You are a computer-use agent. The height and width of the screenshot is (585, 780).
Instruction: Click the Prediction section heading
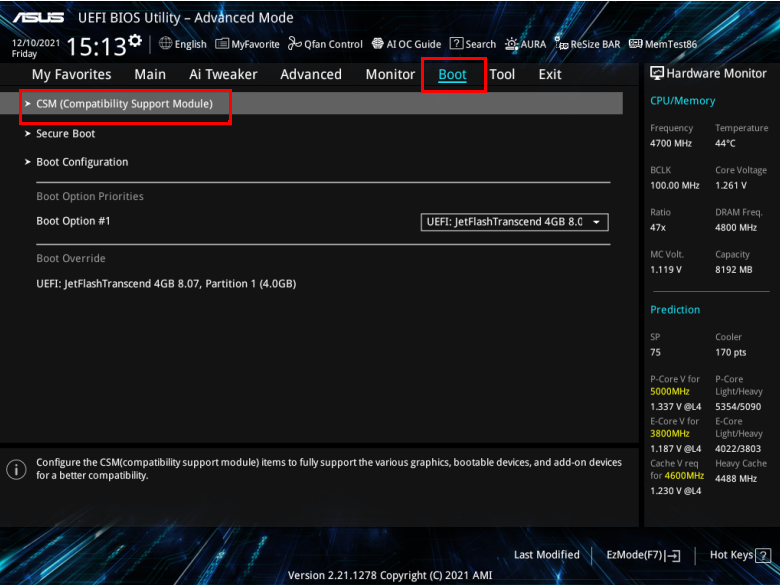click(675, 309)
